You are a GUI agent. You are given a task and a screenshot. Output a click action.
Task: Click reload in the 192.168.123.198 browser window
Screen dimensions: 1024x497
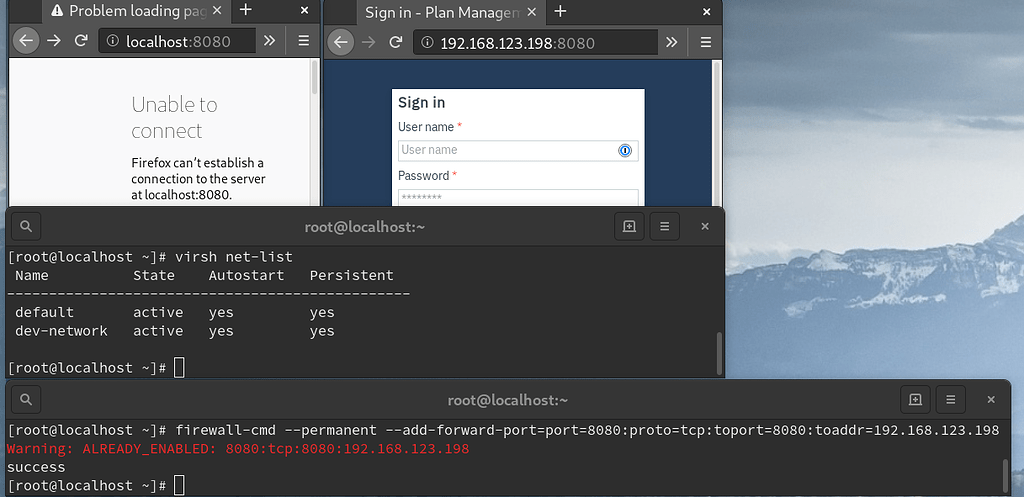[396, 42]
